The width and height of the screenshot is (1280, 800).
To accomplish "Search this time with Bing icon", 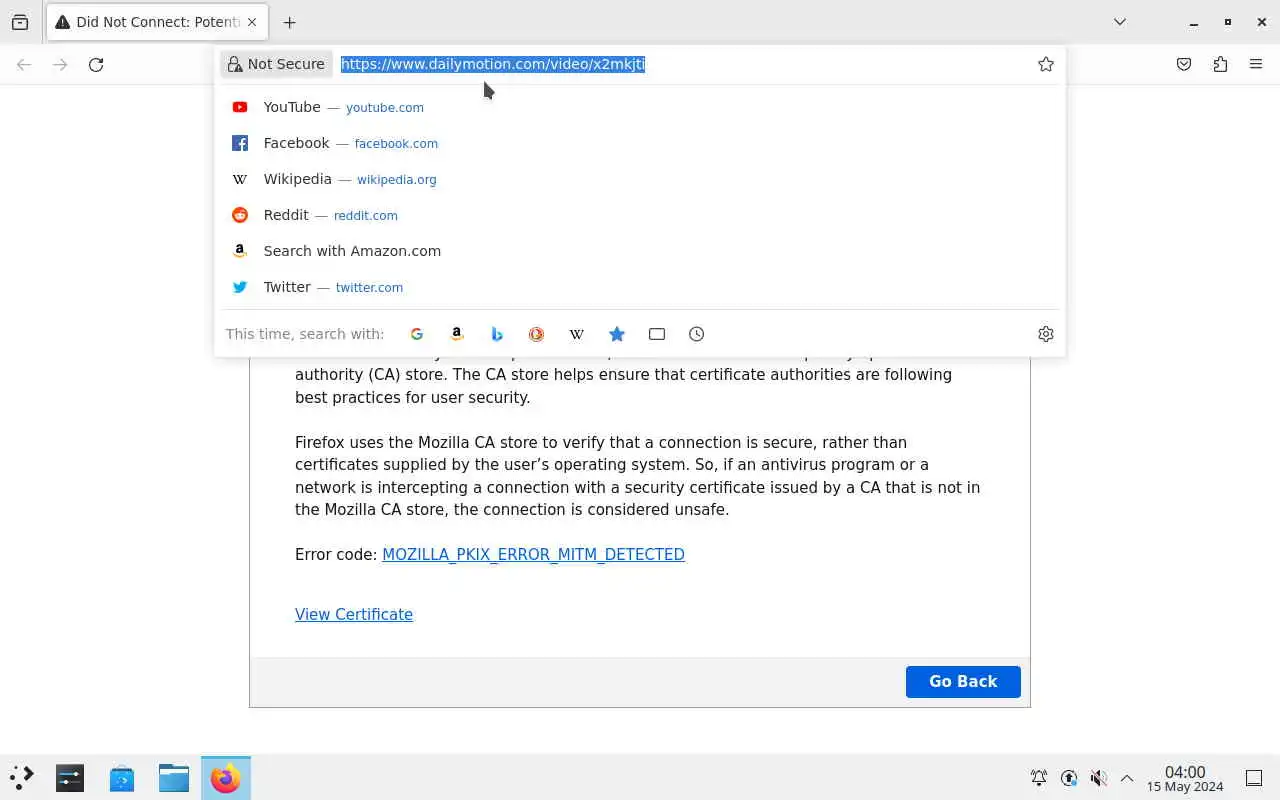I will 497,334.
